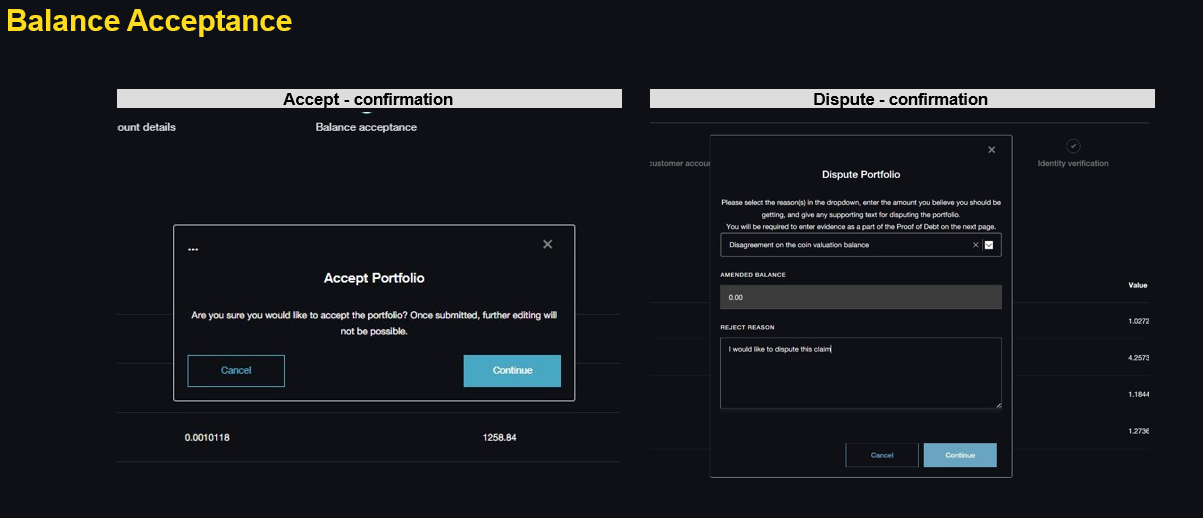Image resolution: width=1203 pixels, height=518 pixels.
Task: Click the 1258.84 value in the table
Action: tap(499, 438)
